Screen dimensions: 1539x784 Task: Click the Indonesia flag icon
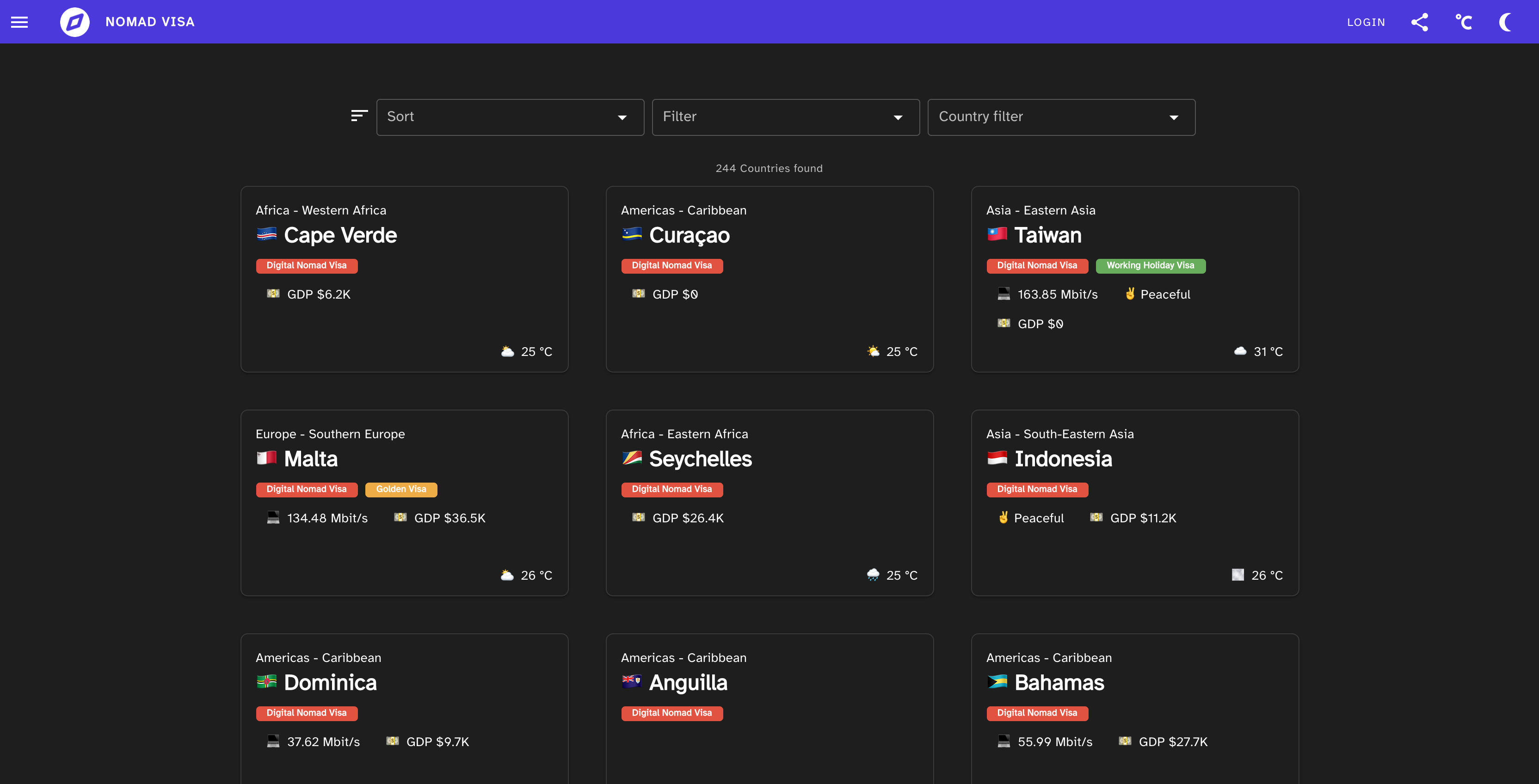997,458
